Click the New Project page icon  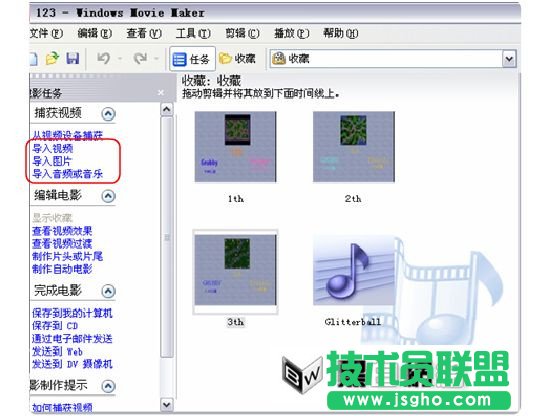click(x=34, y=59)
